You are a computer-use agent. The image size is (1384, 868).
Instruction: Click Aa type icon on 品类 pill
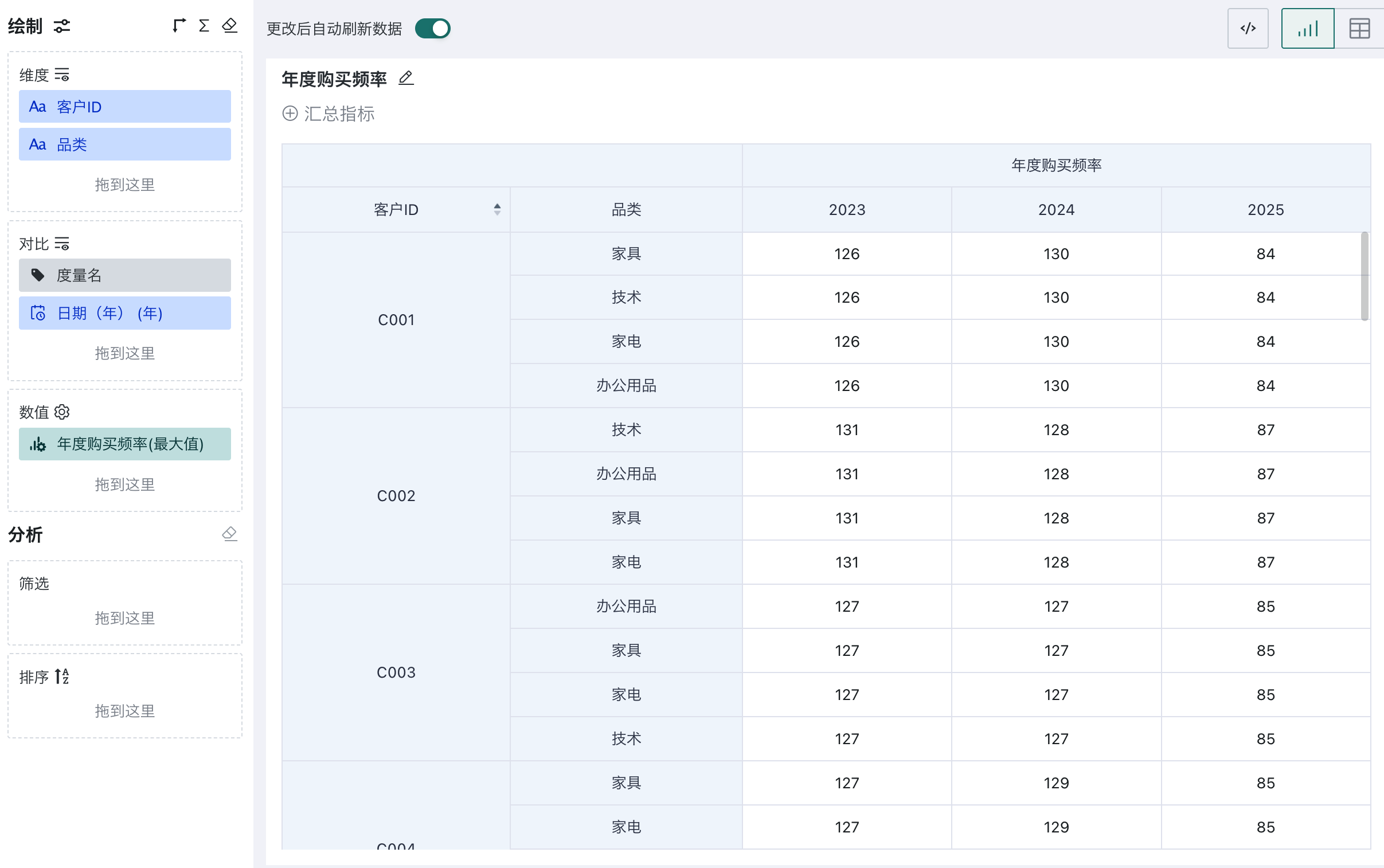[x=37, y=144]
